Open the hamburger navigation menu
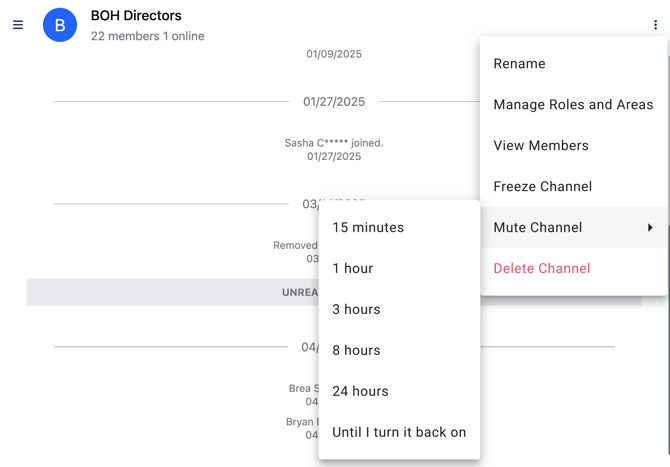Viewport: 670px width, 467px height. click(18, 25)
